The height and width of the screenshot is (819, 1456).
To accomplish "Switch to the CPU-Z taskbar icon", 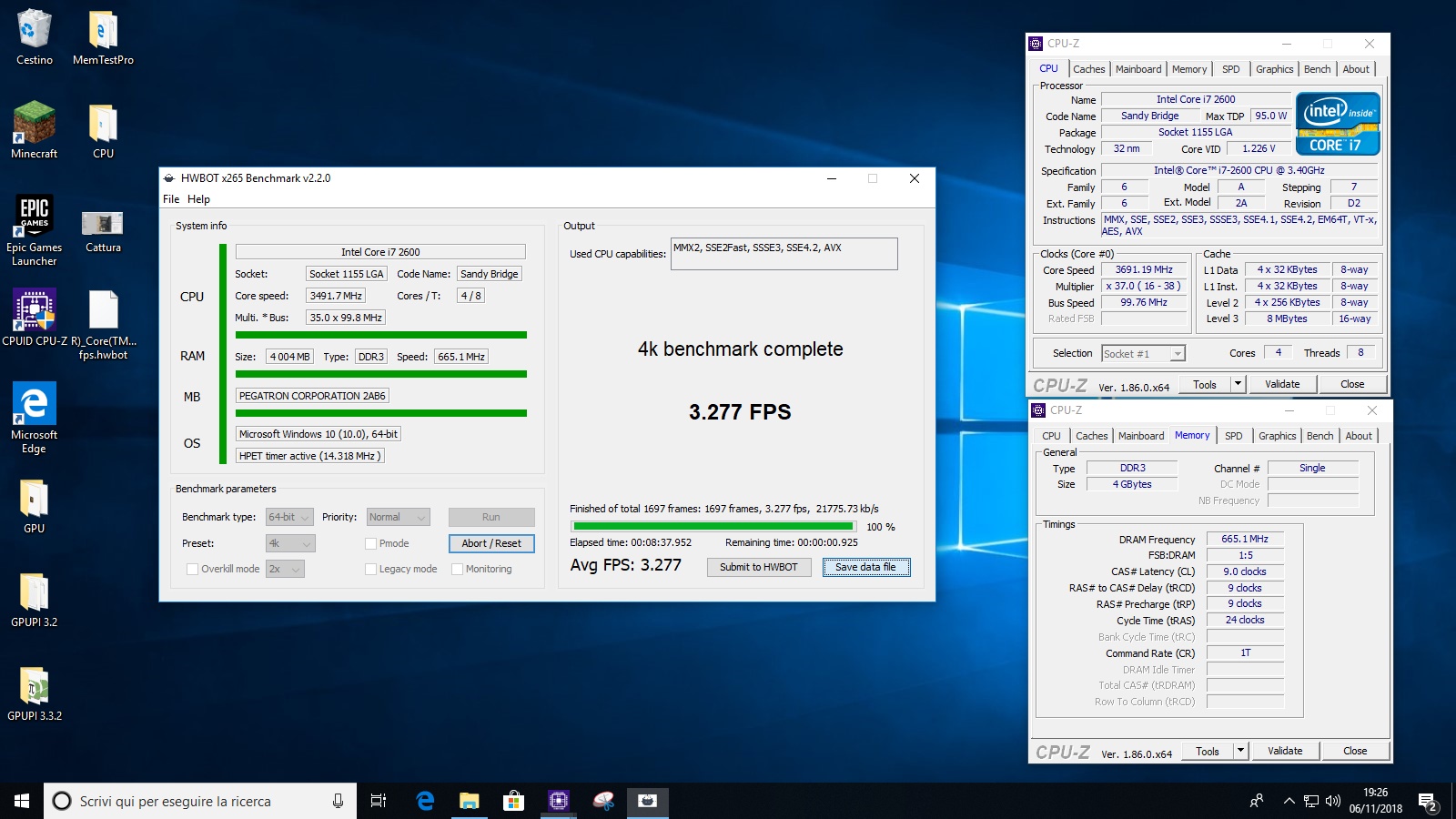I will [558, 801].
